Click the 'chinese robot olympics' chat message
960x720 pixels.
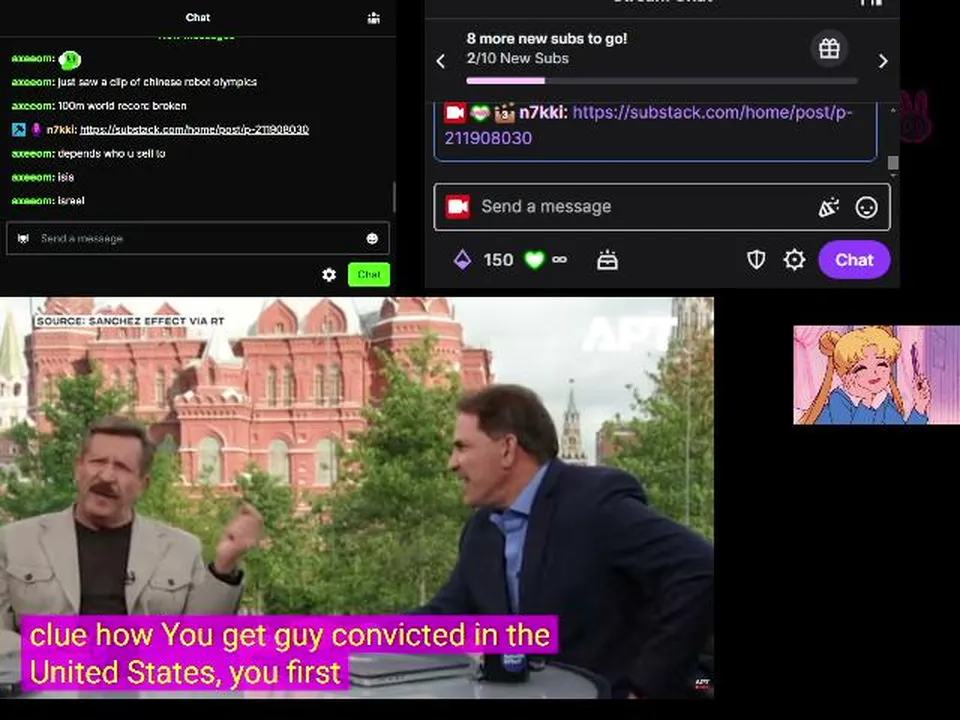(135, 82)
